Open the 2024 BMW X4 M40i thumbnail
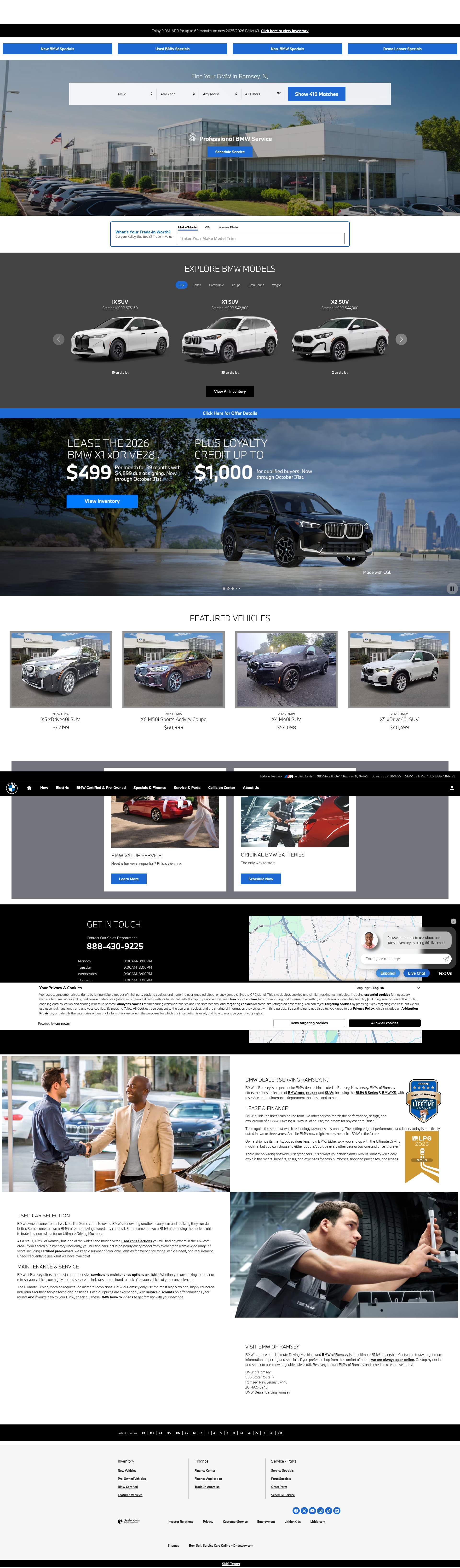Image resolution: width=460 pixels, height=1568 pixels. (x=287, y=670)
